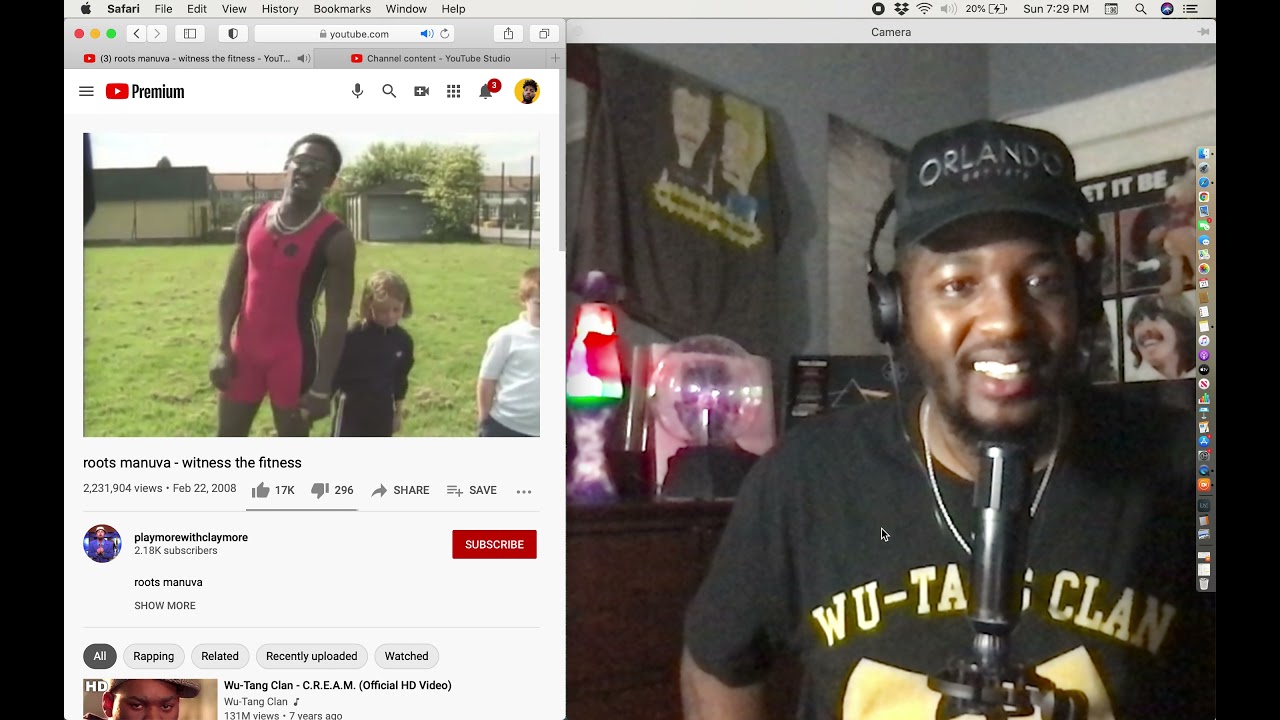
Task: Select the Watched filter chip
Action: click(x=407, y=656)
